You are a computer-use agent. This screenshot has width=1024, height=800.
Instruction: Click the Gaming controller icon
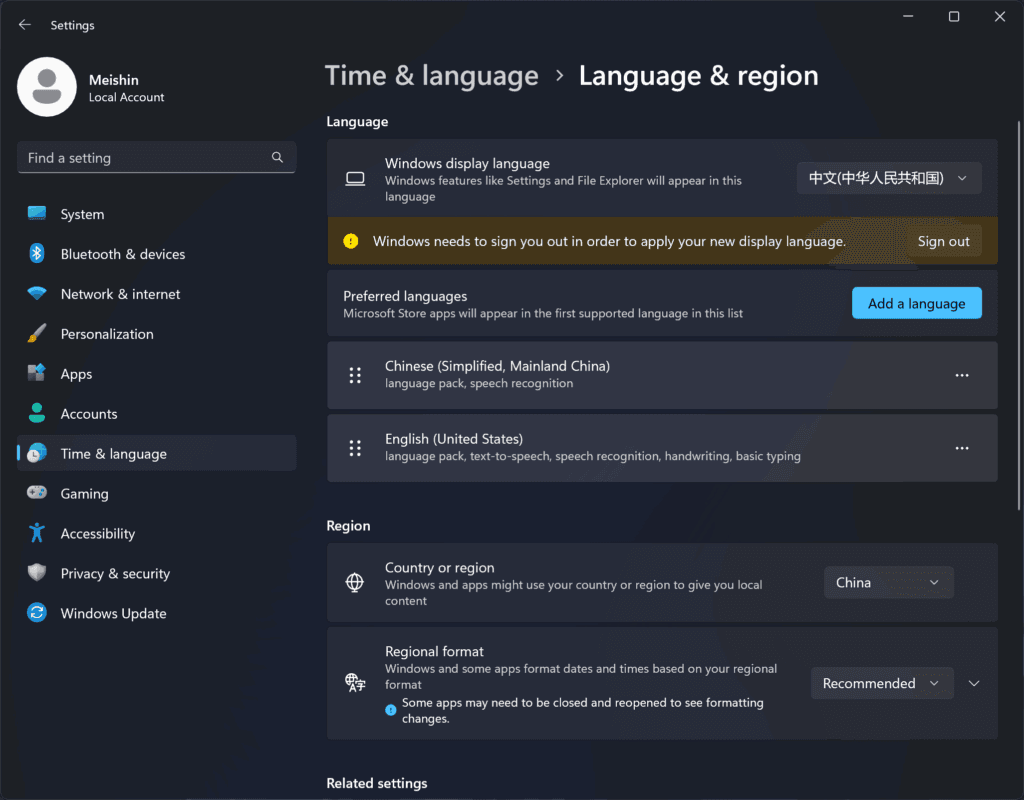[x=37, y=494]
